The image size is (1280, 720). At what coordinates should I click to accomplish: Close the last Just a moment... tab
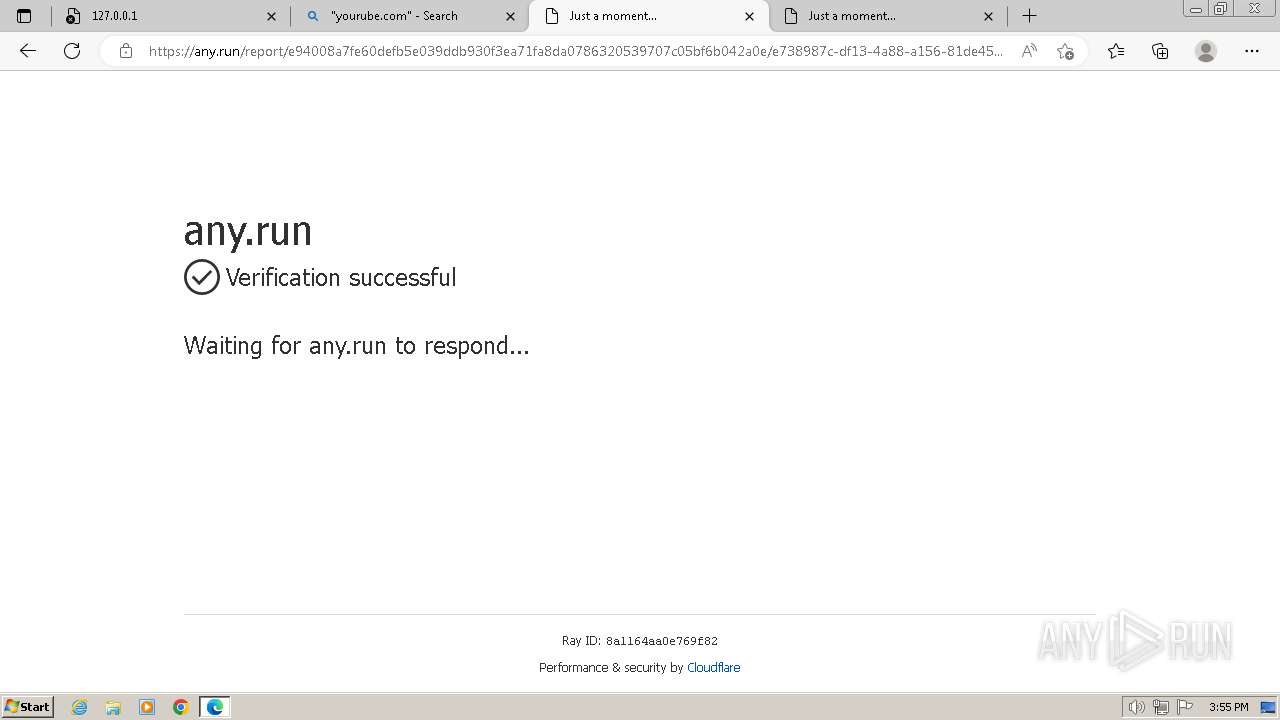[x=988, y=16]
